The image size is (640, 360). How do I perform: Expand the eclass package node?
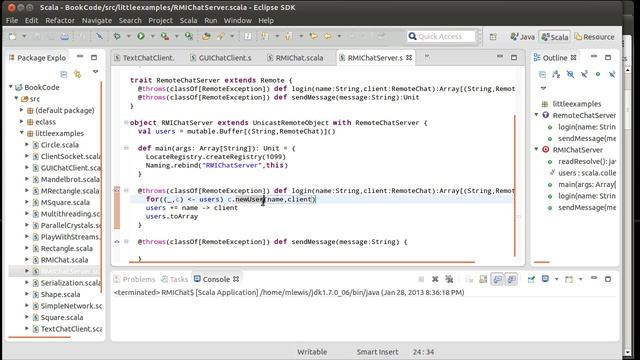22,121
